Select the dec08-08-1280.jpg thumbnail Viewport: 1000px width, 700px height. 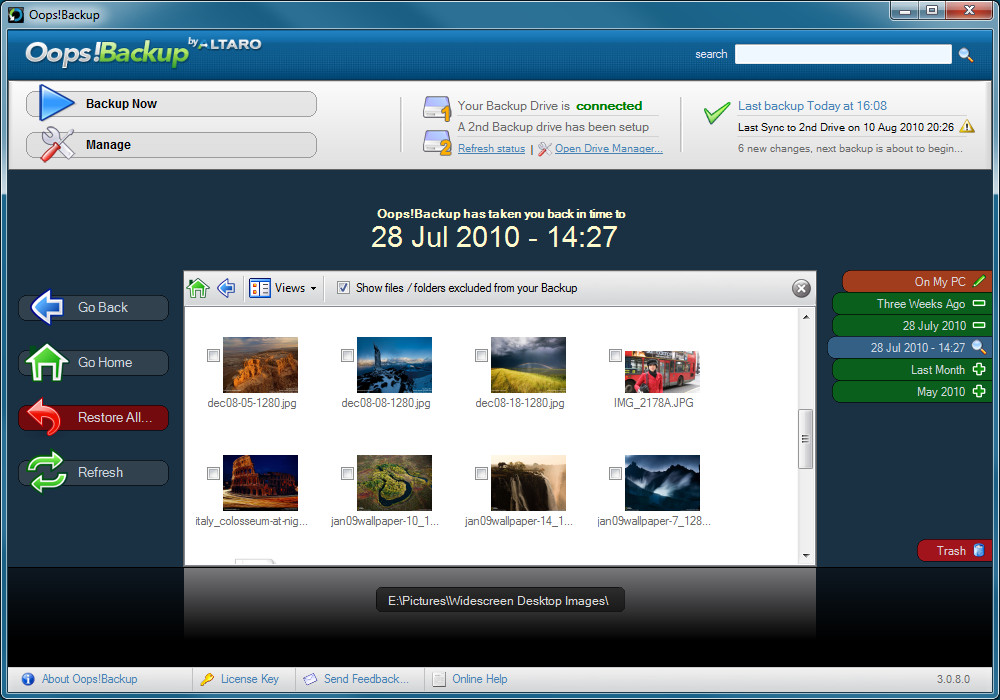[x=394, y=365]
